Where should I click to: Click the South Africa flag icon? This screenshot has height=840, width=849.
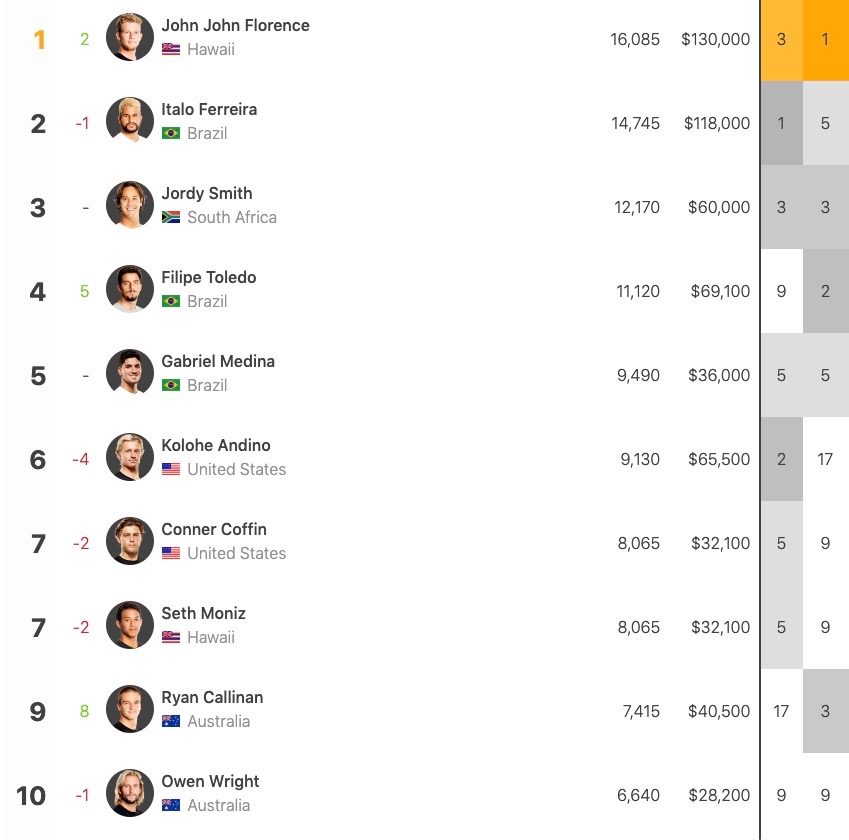(171, 217)
